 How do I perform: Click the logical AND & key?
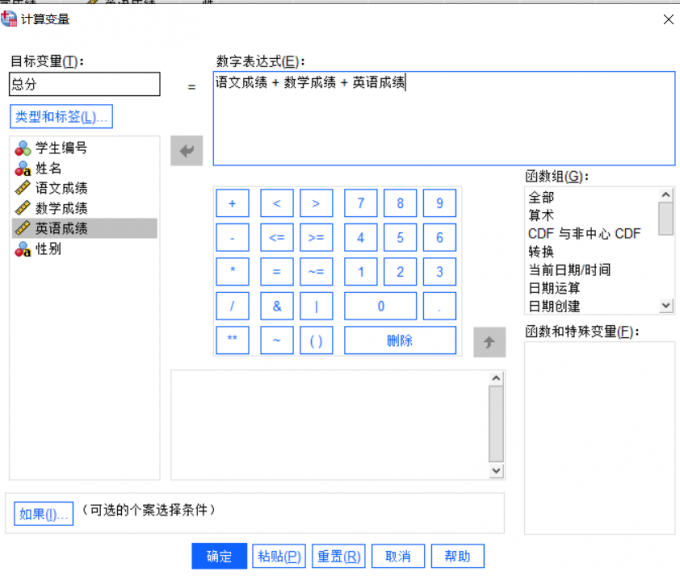tap(277, 306)
